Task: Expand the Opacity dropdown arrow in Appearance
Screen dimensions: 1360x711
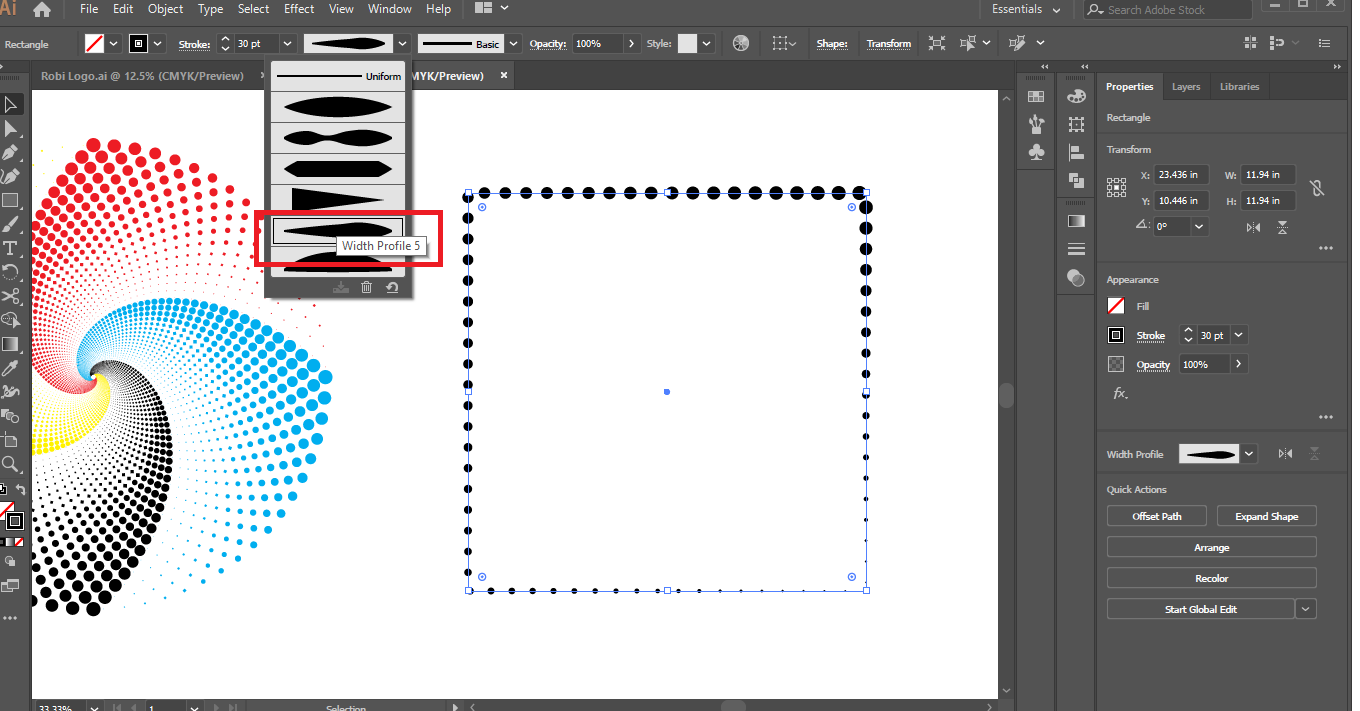Action: tap(1239, 364)
